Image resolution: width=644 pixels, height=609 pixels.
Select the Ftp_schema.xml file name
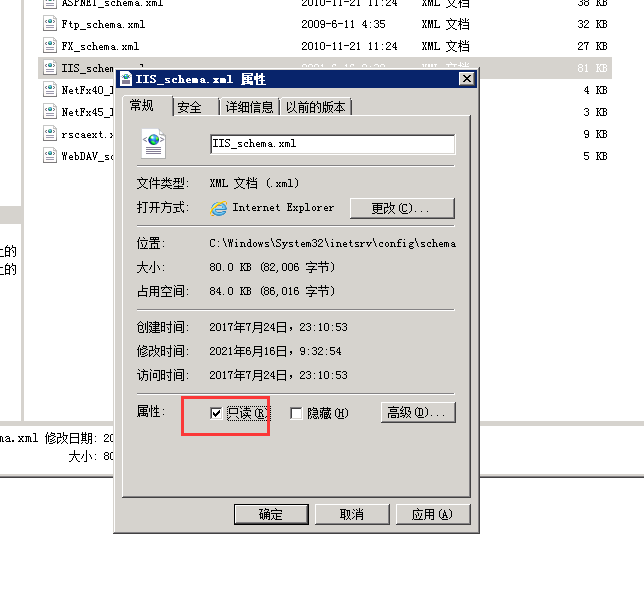coord(103,24)
